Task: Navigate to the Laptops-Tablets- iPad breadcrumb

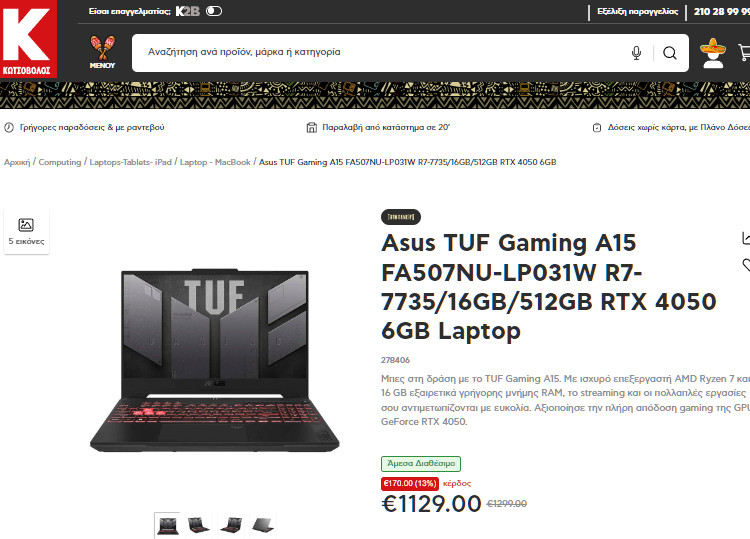Action: click(x=131, y=162)
